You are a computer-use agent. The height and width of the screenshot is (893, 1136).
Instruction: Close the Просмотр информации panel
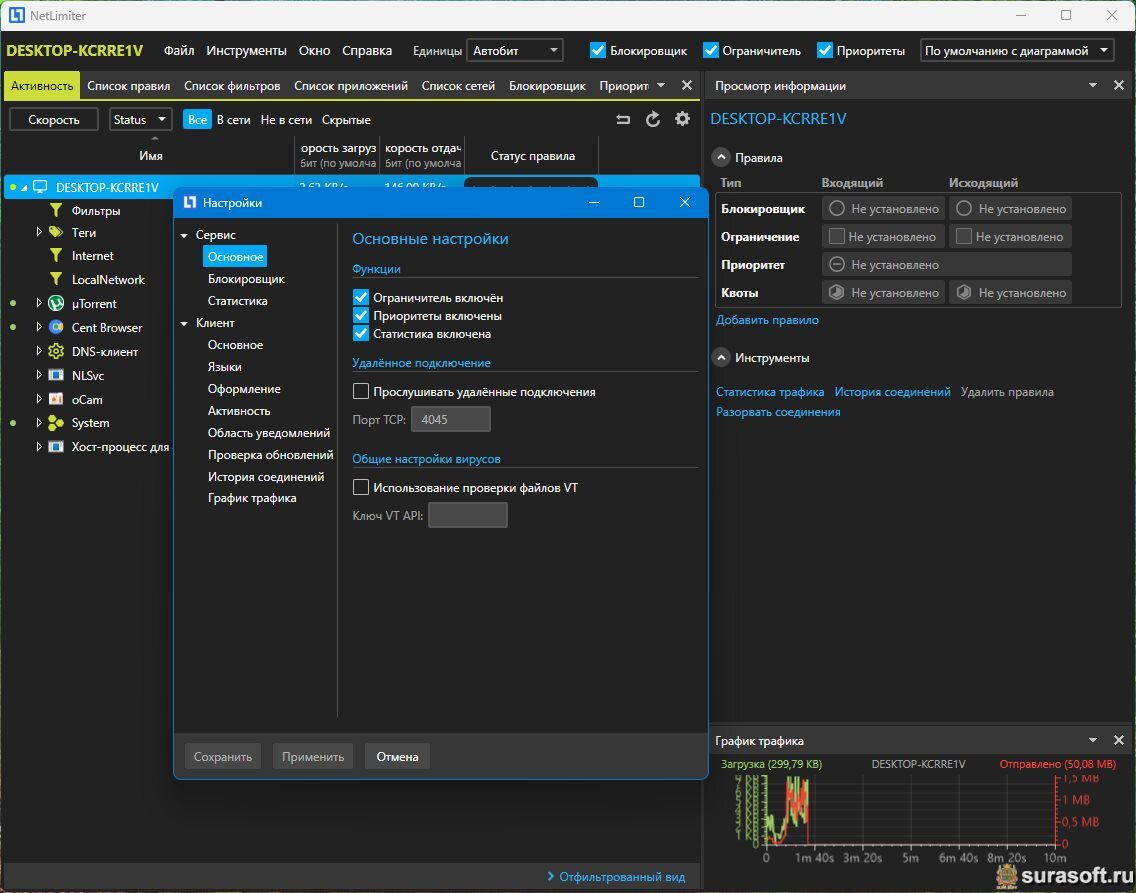coord(1119,85)
